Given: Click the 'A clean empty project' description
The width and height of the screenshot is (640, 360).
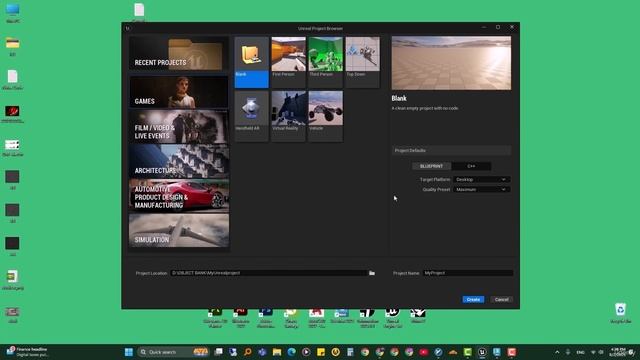Looking at the screenshot, I should (425, 109).
